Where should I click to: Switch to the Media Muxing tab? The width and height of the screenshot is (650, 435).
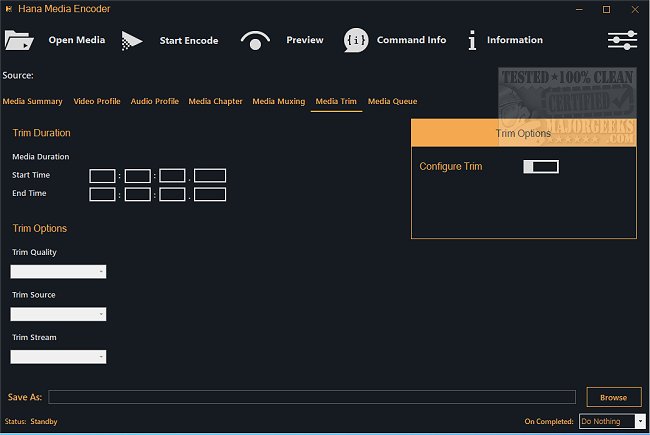click(x=279, y=101)
